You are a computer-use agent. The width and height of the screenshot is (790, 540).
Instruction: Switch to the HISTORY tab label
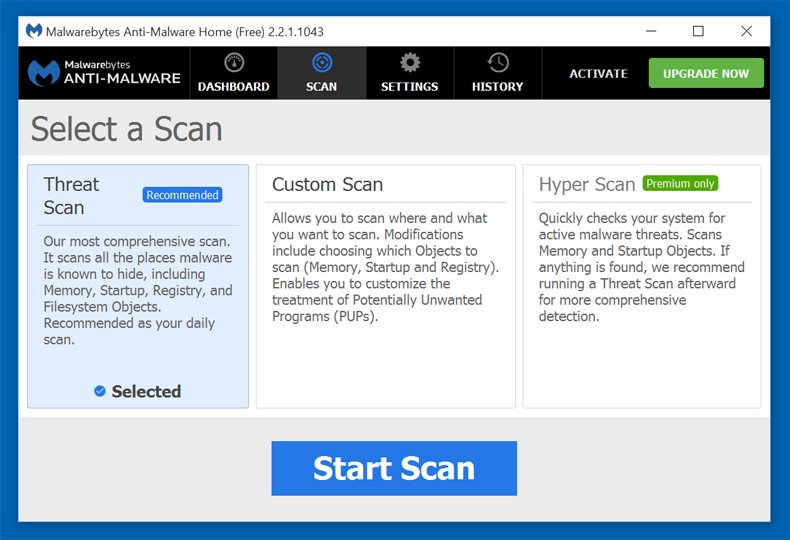pyautogui.click(x=497, y=87)
